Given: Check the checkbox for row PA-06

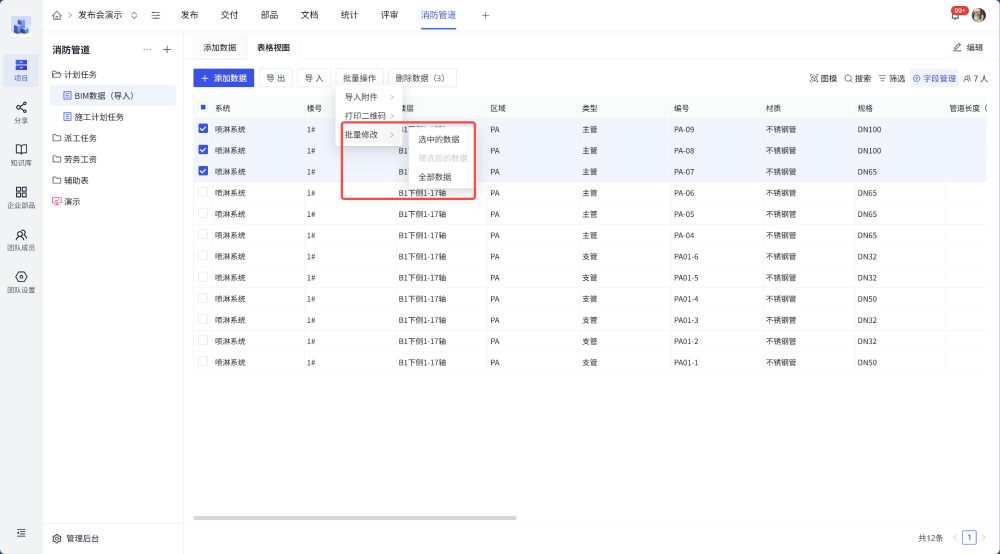Looking at the screenshot, I should pos(203,192).
